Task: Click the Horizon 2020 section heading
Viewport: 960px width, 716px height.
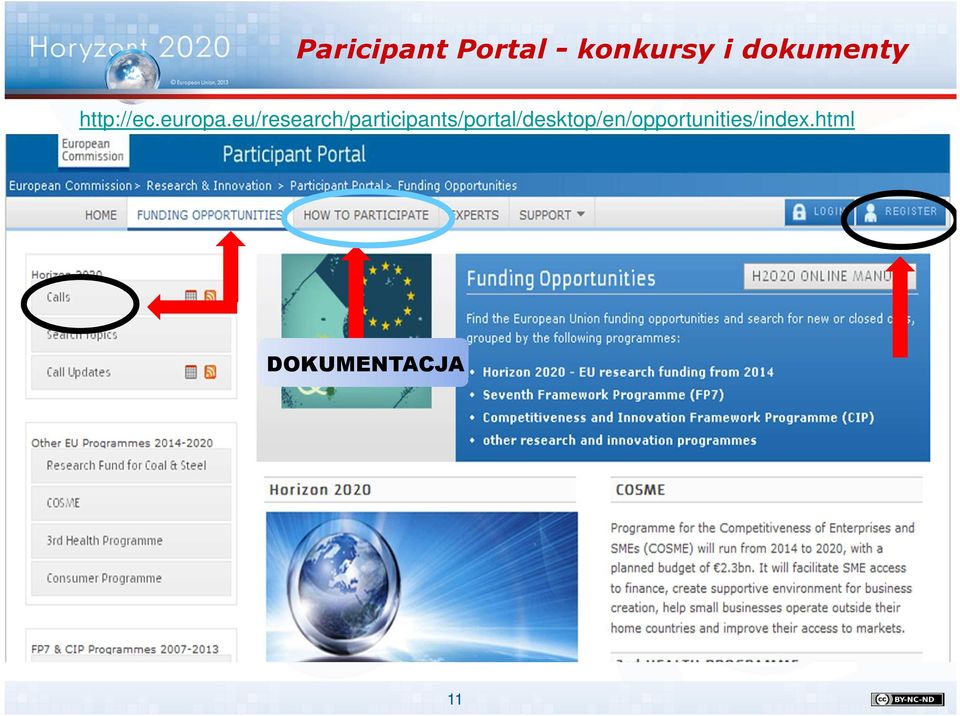Action: click(320, 490)
